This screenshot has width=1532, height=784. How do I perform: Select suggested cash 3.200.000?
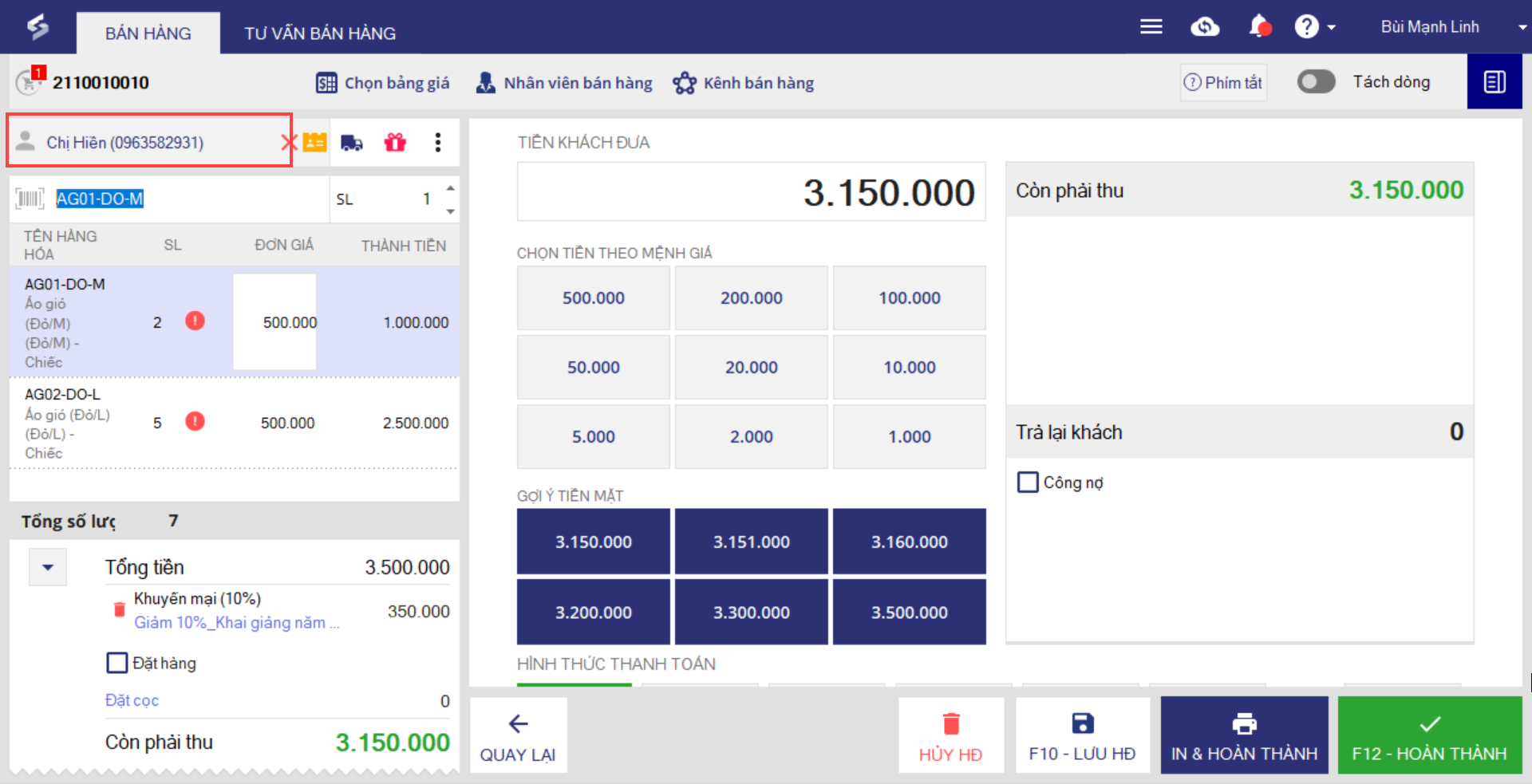pos(594,613)
